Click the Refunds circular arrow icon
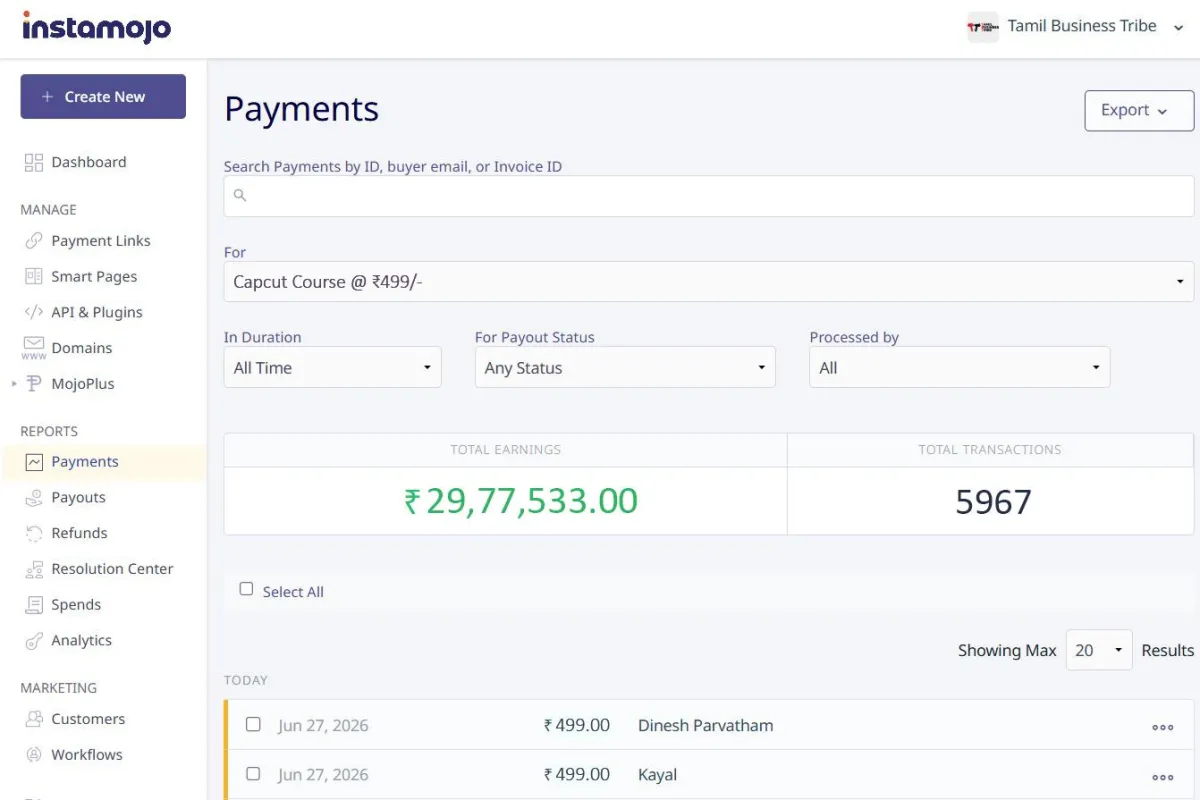The width and height of the screenshot is (1200, 800). 34,533
